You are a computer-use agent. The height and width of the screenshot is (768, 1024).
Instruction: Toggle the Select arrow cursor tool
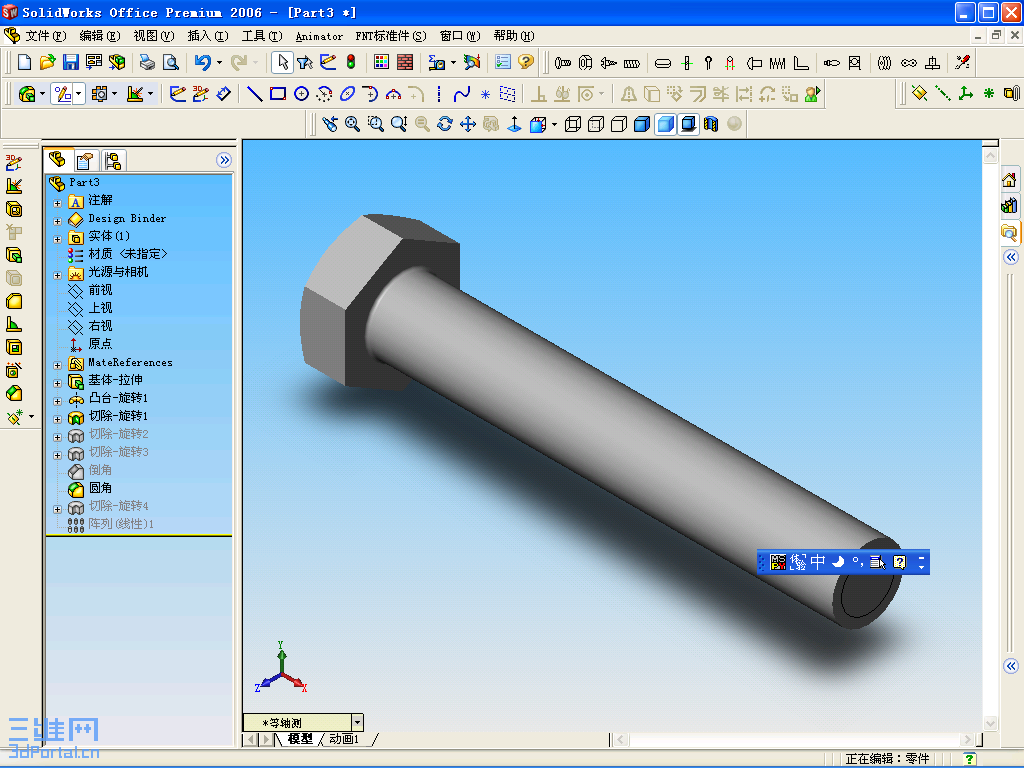tap(282, 62)
